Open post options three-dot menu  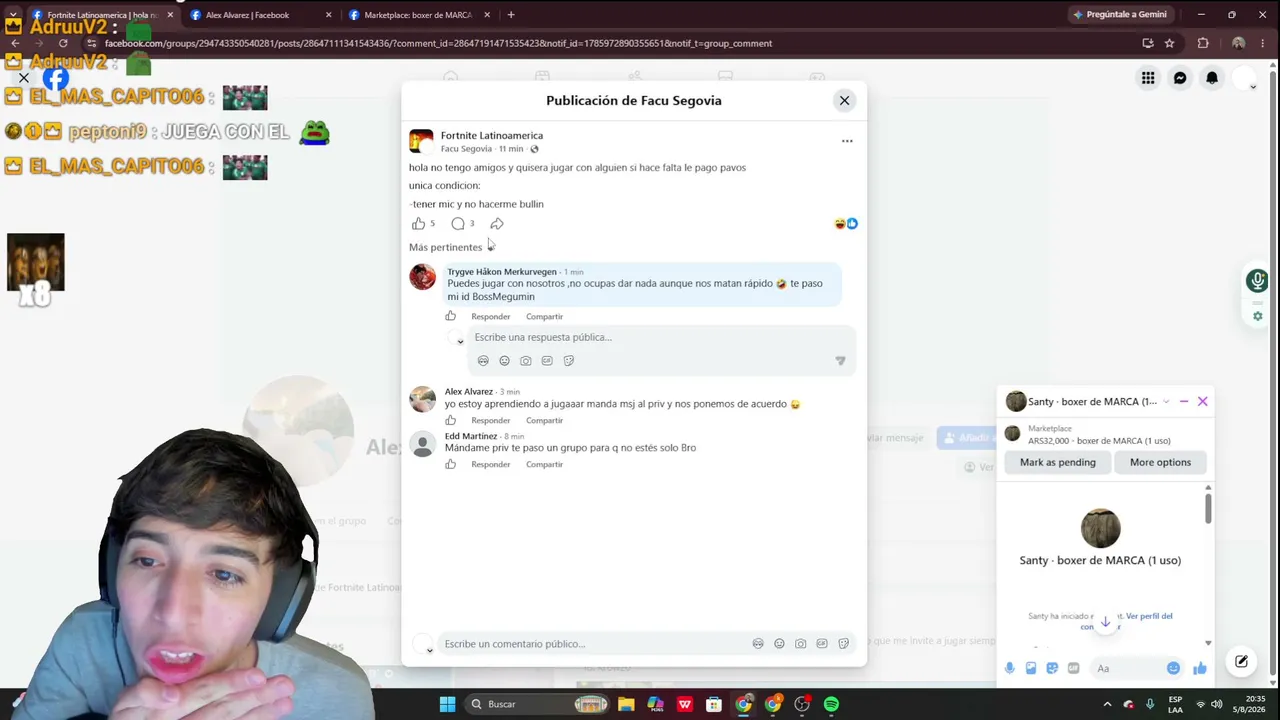[847, 141]
